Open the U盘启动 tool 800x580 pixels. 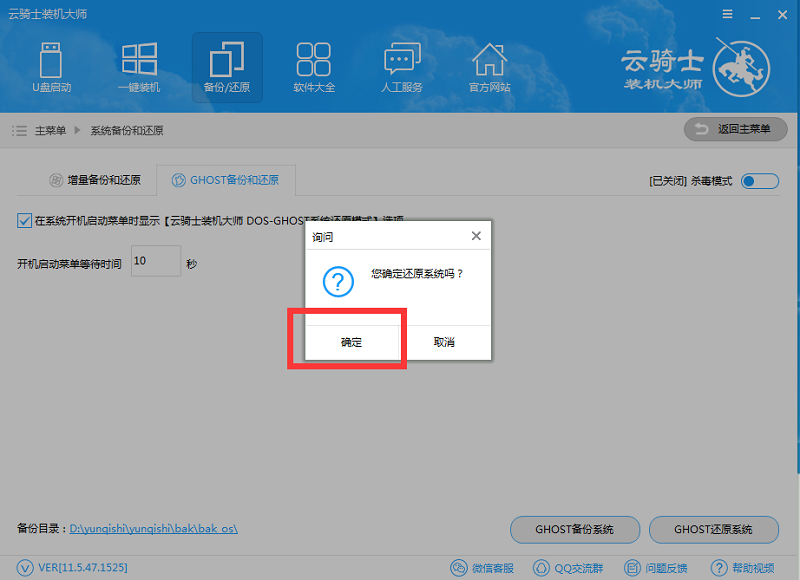click(x=52, y=67)
